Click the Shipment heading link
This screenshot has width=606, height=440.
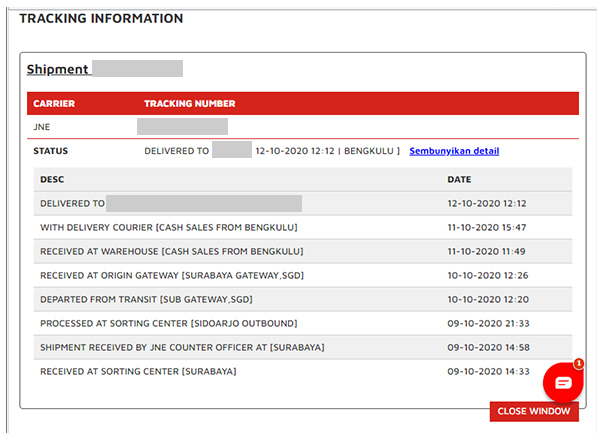tap(58, 69)
